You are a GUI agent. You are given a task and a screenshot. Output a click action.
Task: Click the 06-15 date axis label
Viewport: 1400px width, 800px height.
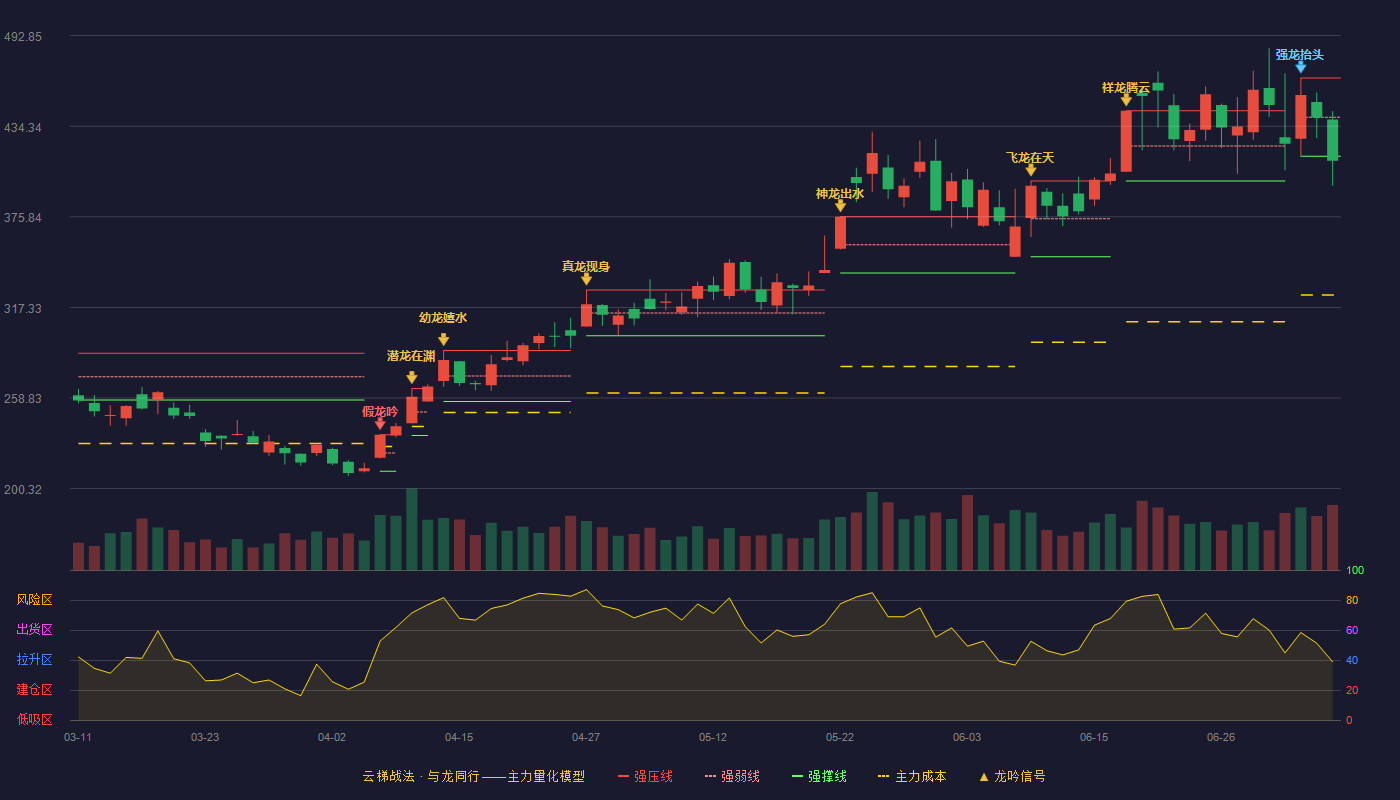coord(1094,737)
